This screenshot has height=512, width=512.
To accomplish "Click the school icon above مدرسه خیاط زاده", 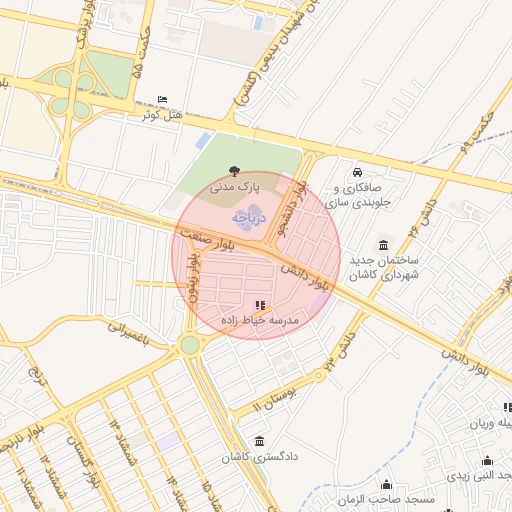I will [x=260, y=305].
